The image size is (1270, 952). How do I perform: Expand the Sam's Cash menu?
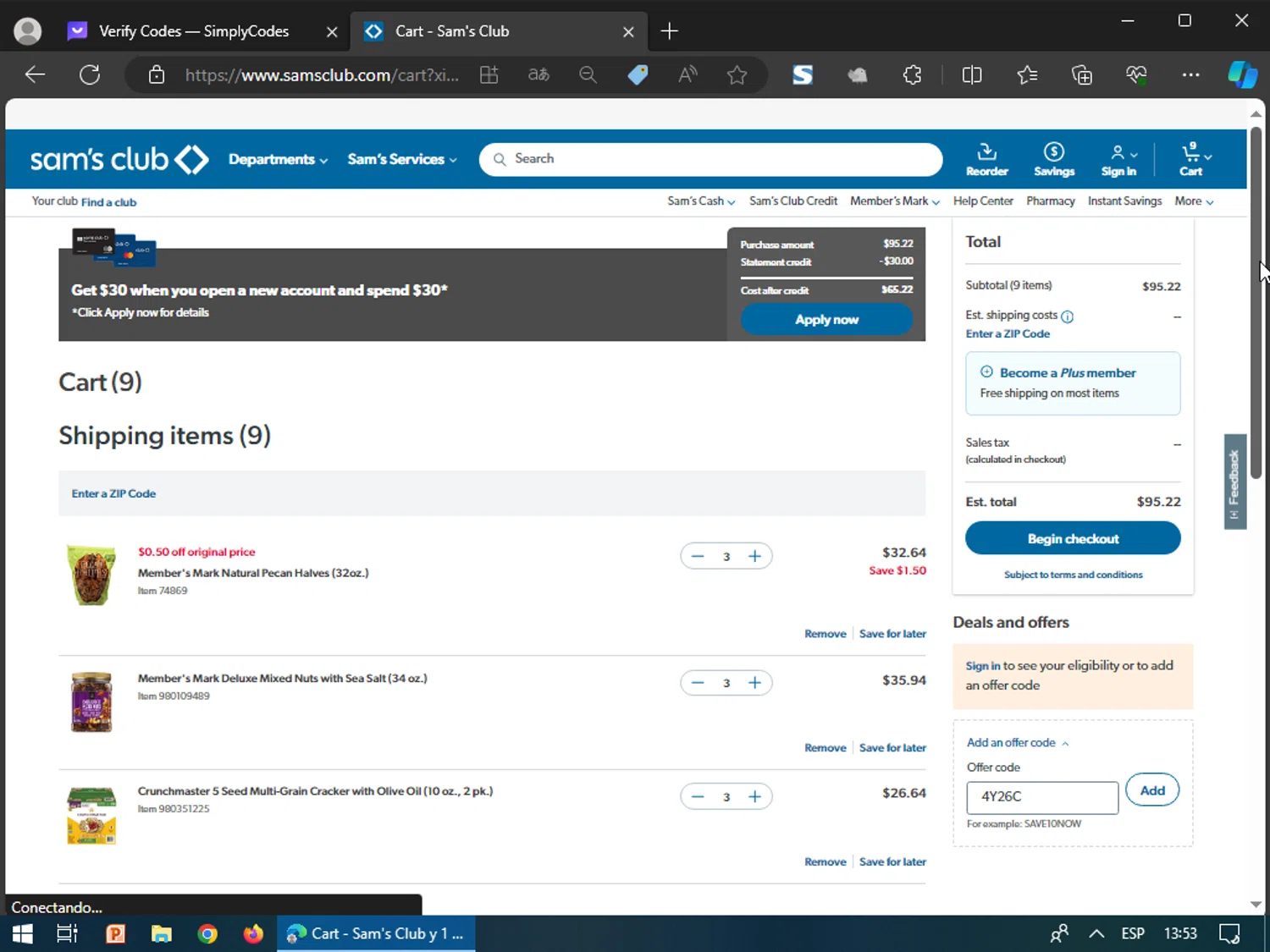[701, 201]
